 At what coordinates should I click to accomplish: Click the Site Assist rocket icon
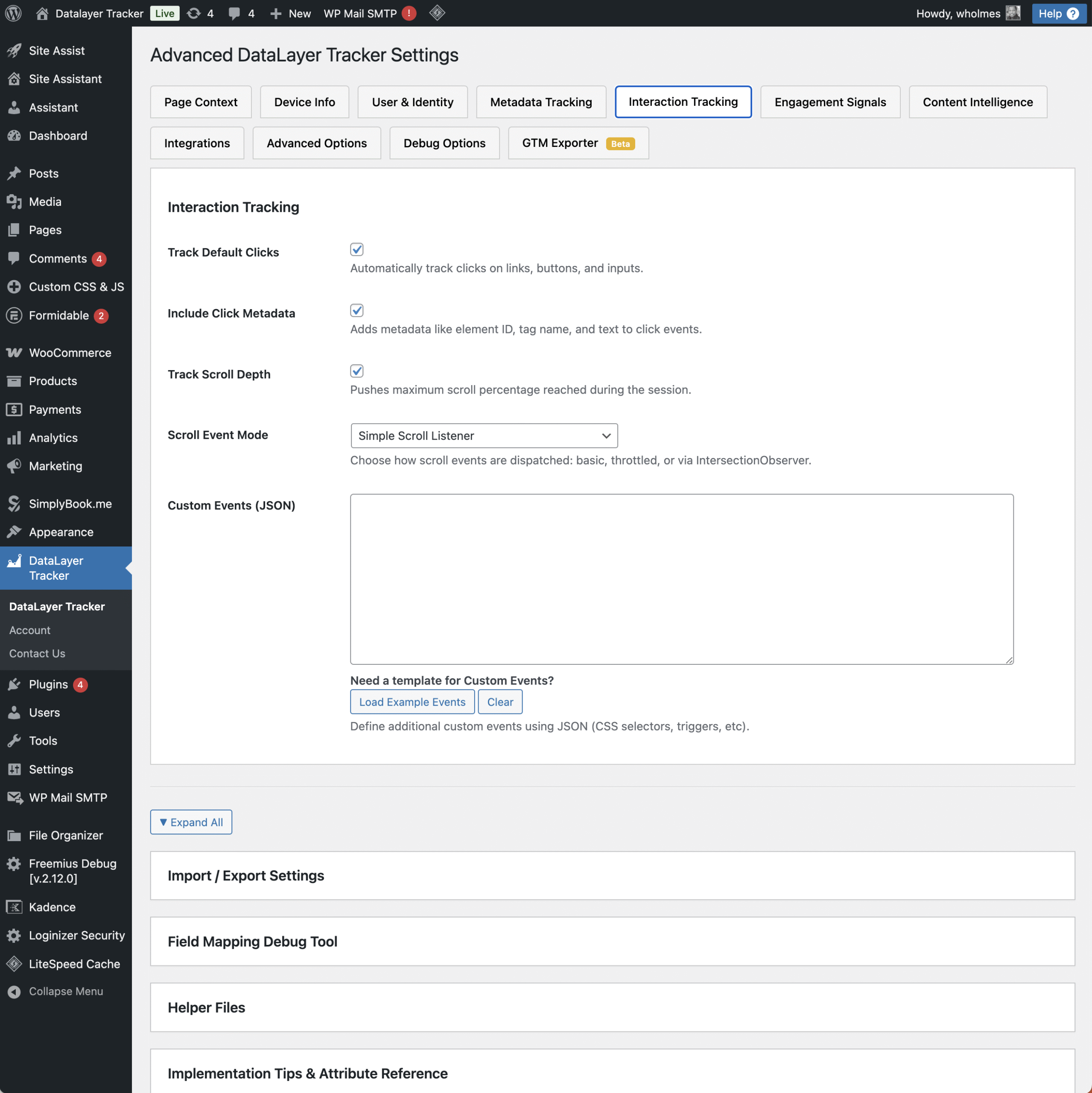tap(14, 50)
